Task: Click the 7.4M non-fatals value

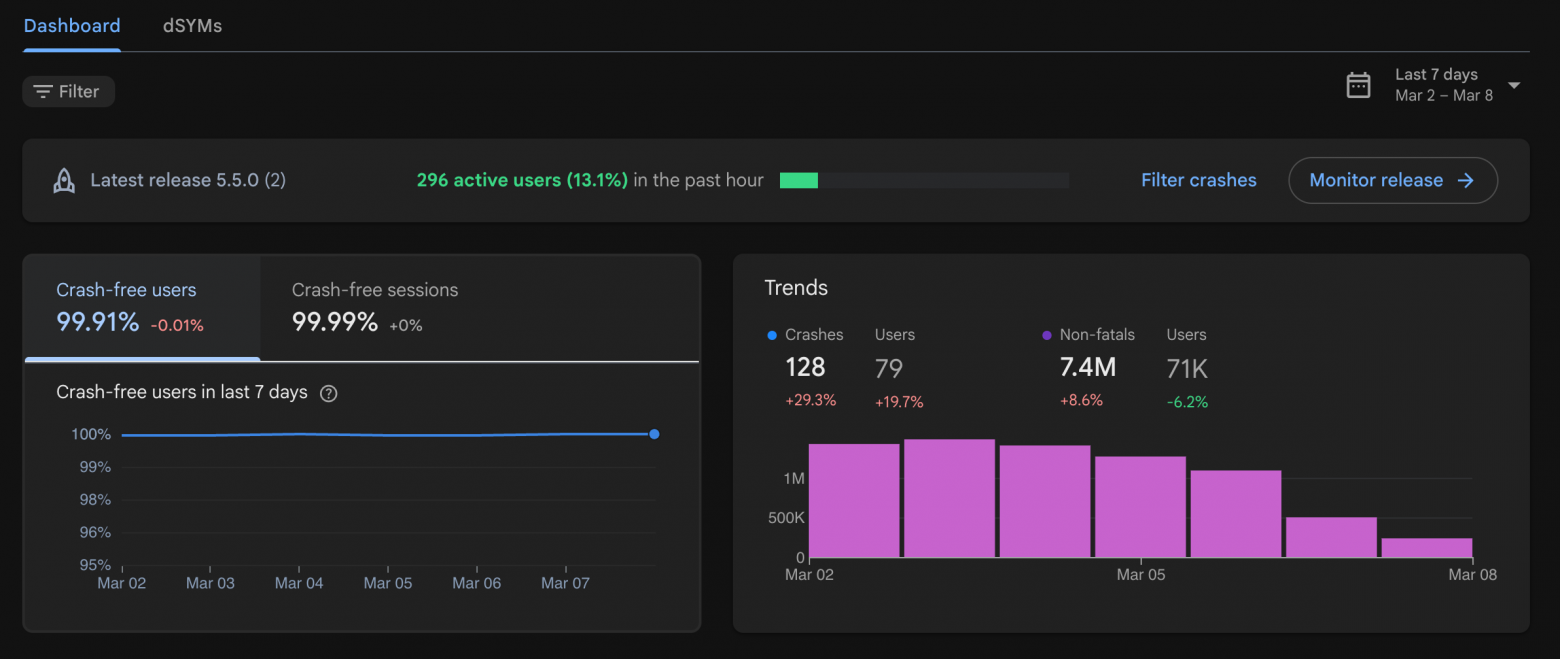Action: click(1088, 368)
